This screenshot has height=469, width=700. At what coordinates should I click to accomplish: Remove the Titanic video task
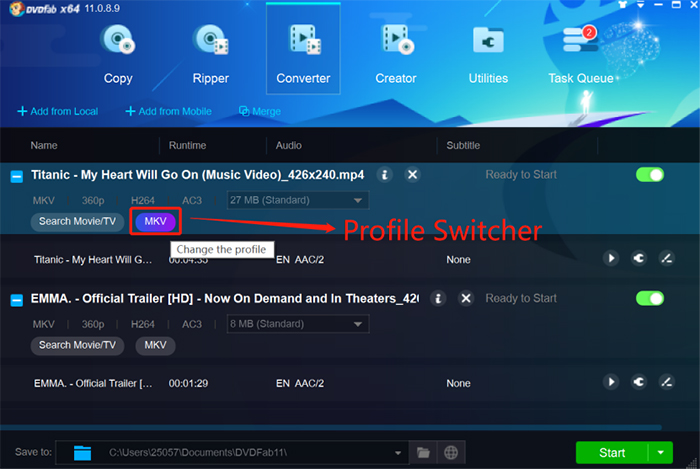(x=412, y=174)
